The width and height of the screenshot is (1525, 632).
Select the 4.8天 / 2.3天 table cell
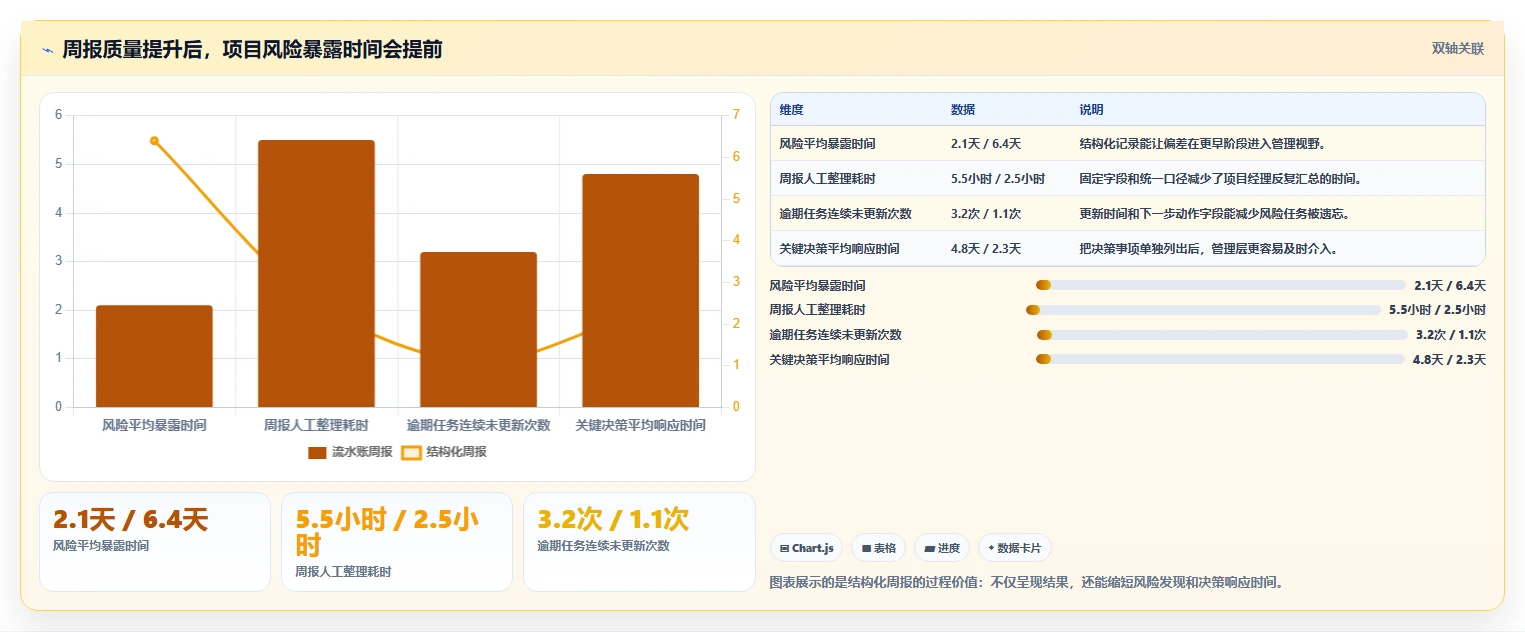(x=1006, y=248)
